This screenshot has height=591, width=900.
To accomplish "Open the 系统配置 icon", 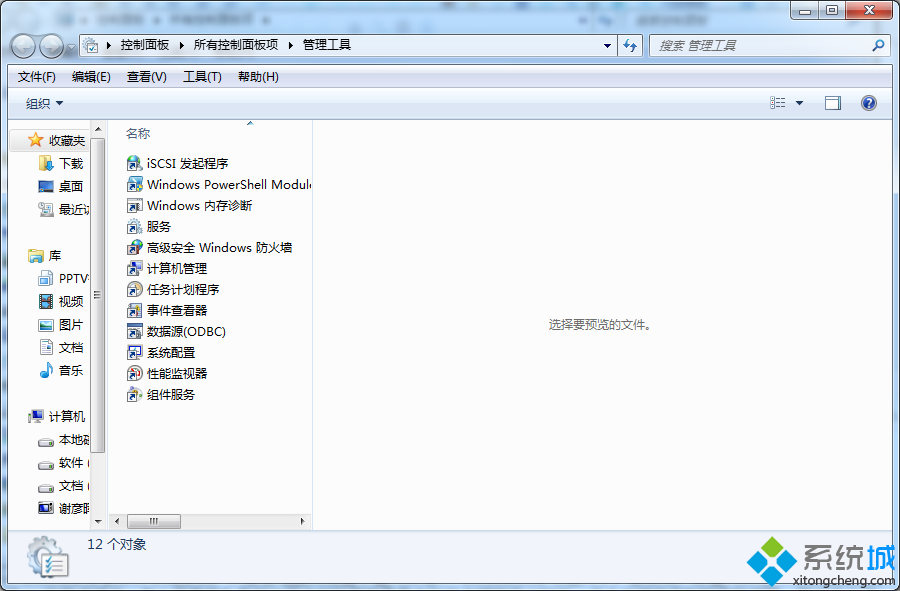I will 134,353.
